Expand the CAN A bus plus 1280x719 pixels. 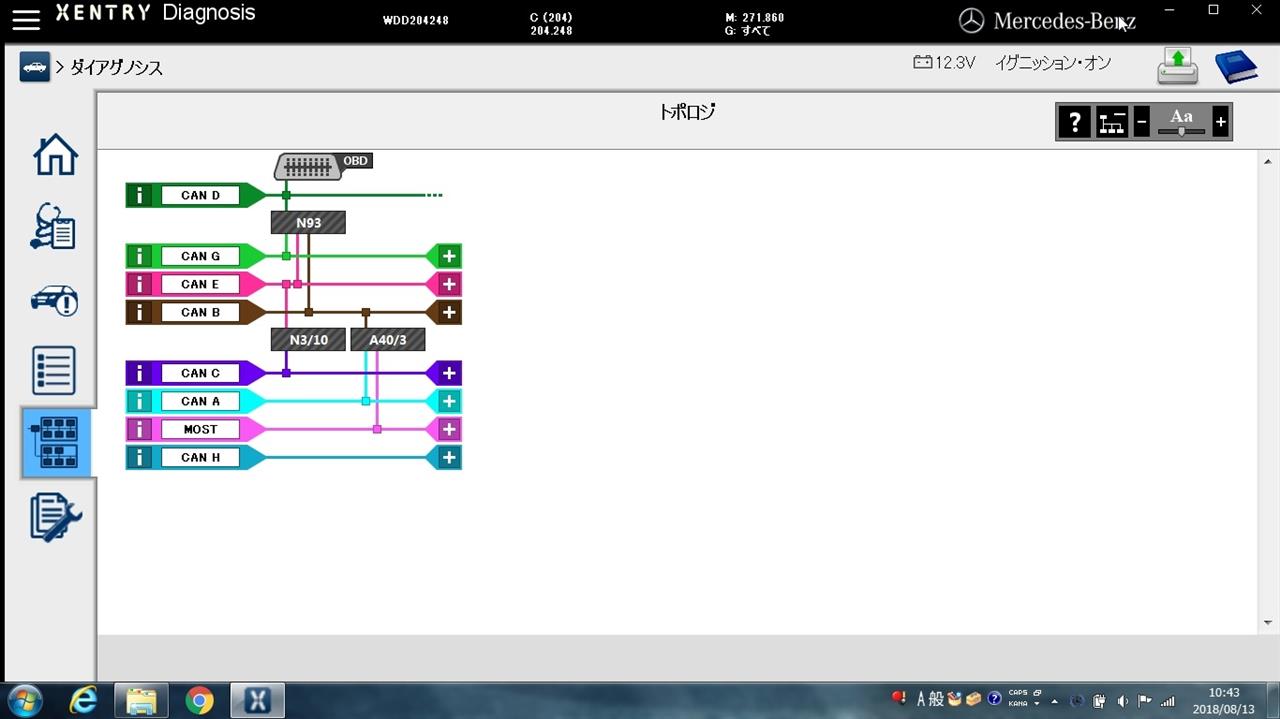(x=449, y=401)
